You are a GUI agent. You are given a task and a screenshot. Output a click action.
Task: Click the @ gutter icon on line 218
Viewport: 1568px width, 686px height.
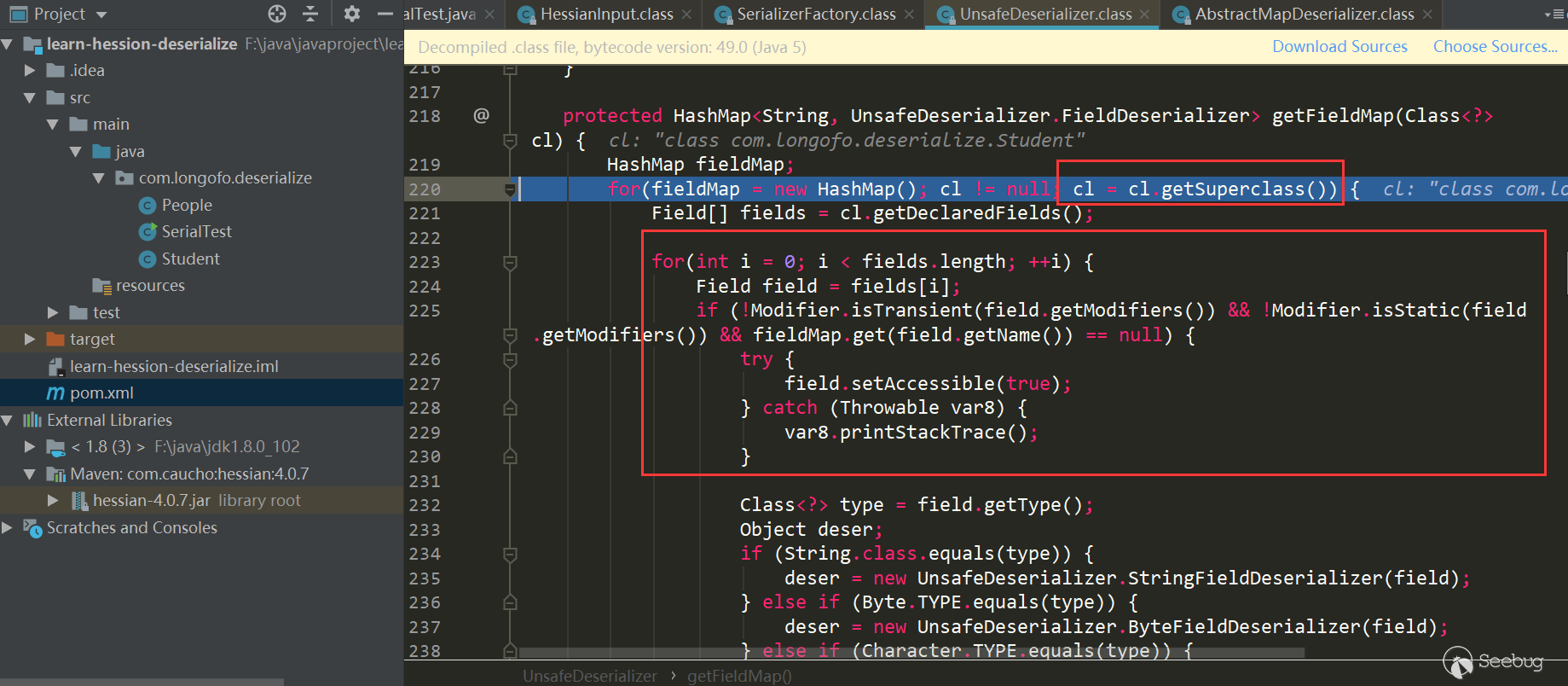tap(481, 115)
